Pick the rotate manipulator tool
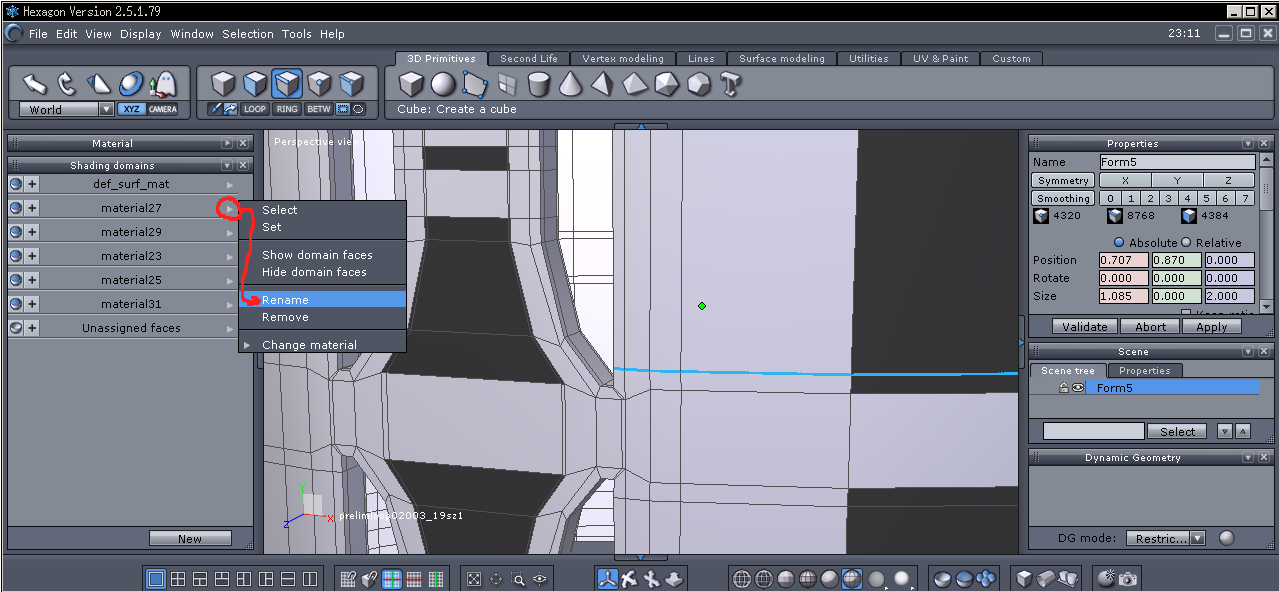The height and width of the screenshot is (592, 1279). click(x=67, y=83)
